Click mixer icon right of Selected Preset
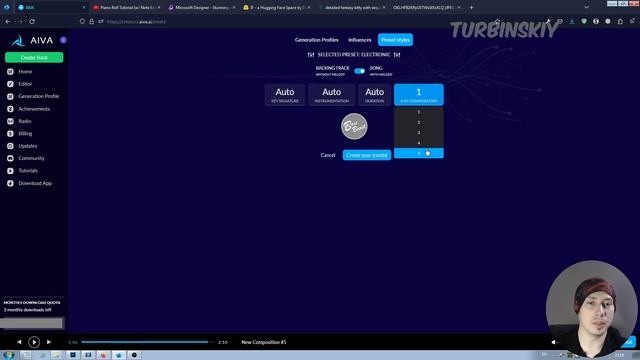 pos(397,55)
